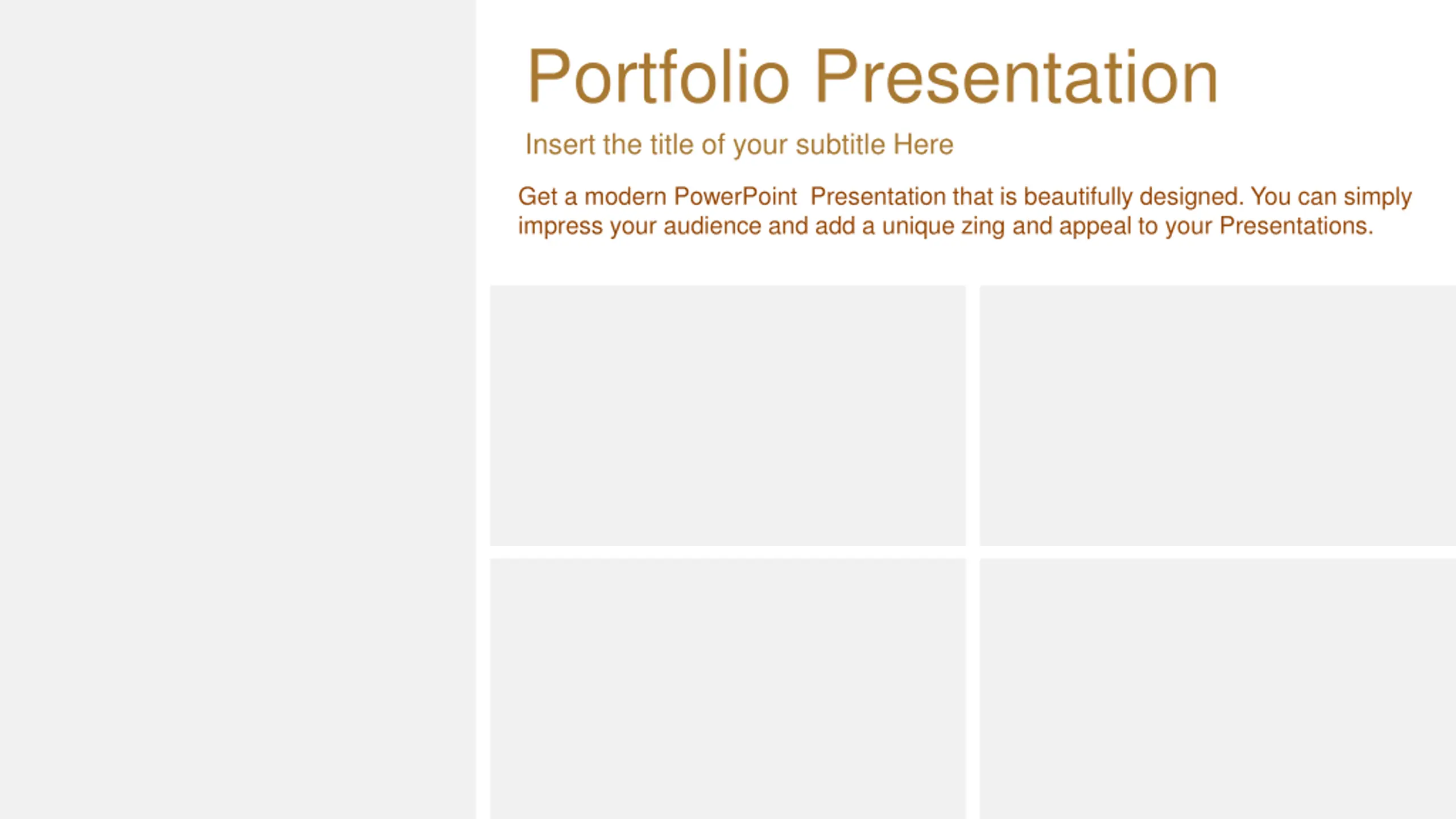
Task: Click the phrase "You can simply" in the description
Action: click(1331, 197)
